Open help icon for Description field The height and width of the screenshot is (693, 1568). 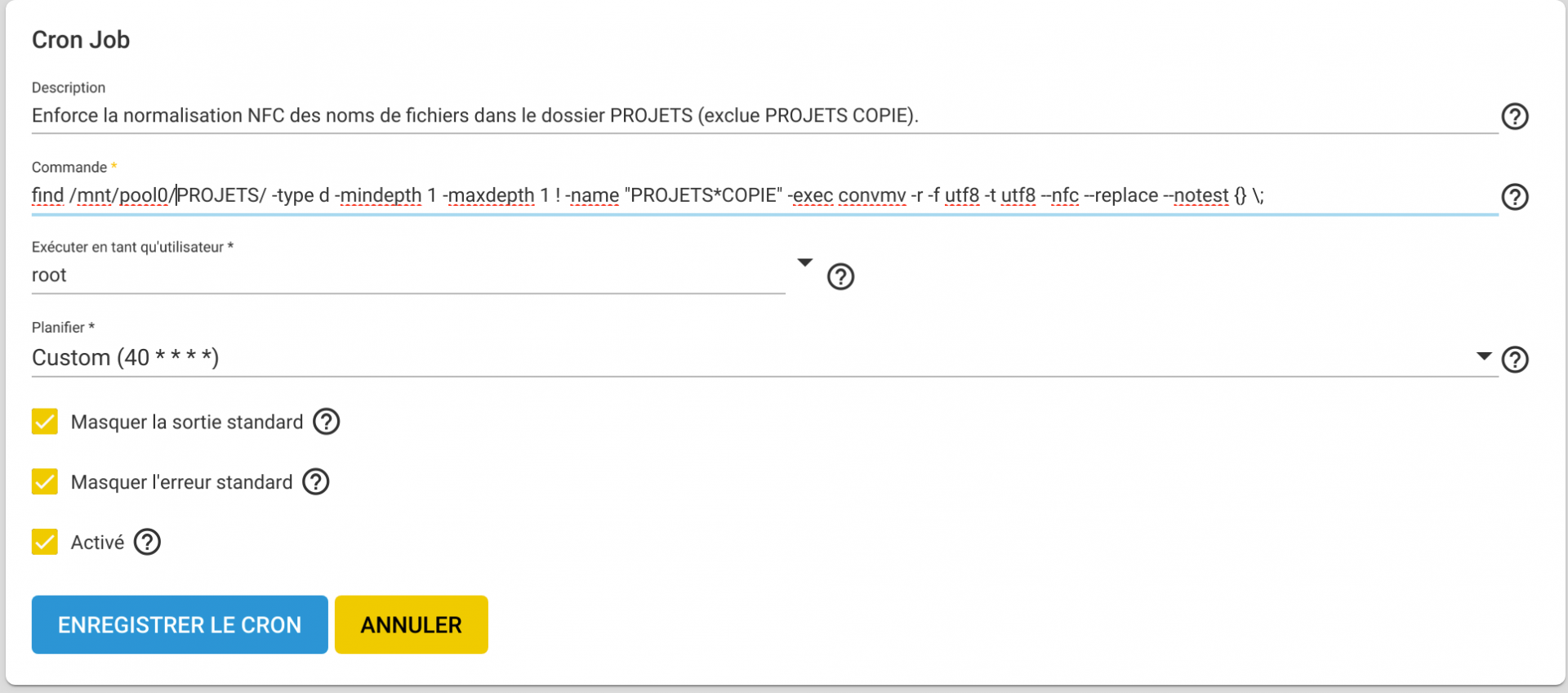1515,117
